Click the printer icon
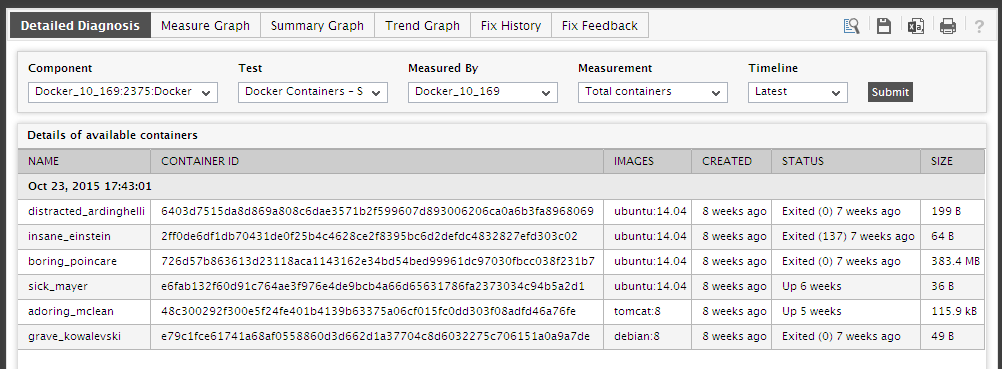This screenshot has width=1002, height=369. (948, 26)
